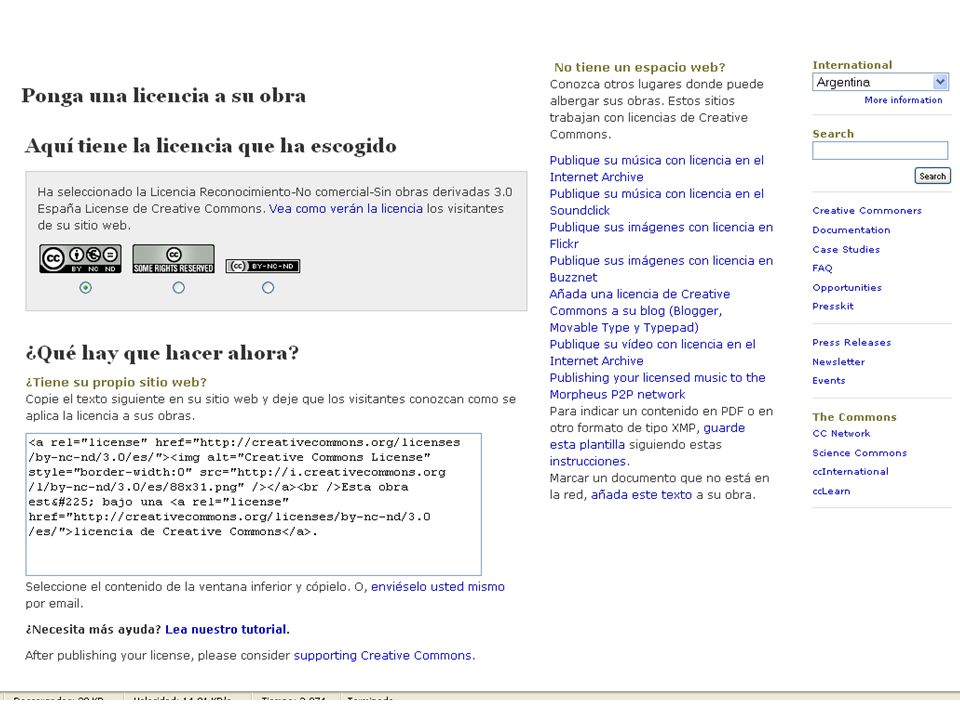Open 'Lea nuestro tutorial' link

[x=225, y=629]
